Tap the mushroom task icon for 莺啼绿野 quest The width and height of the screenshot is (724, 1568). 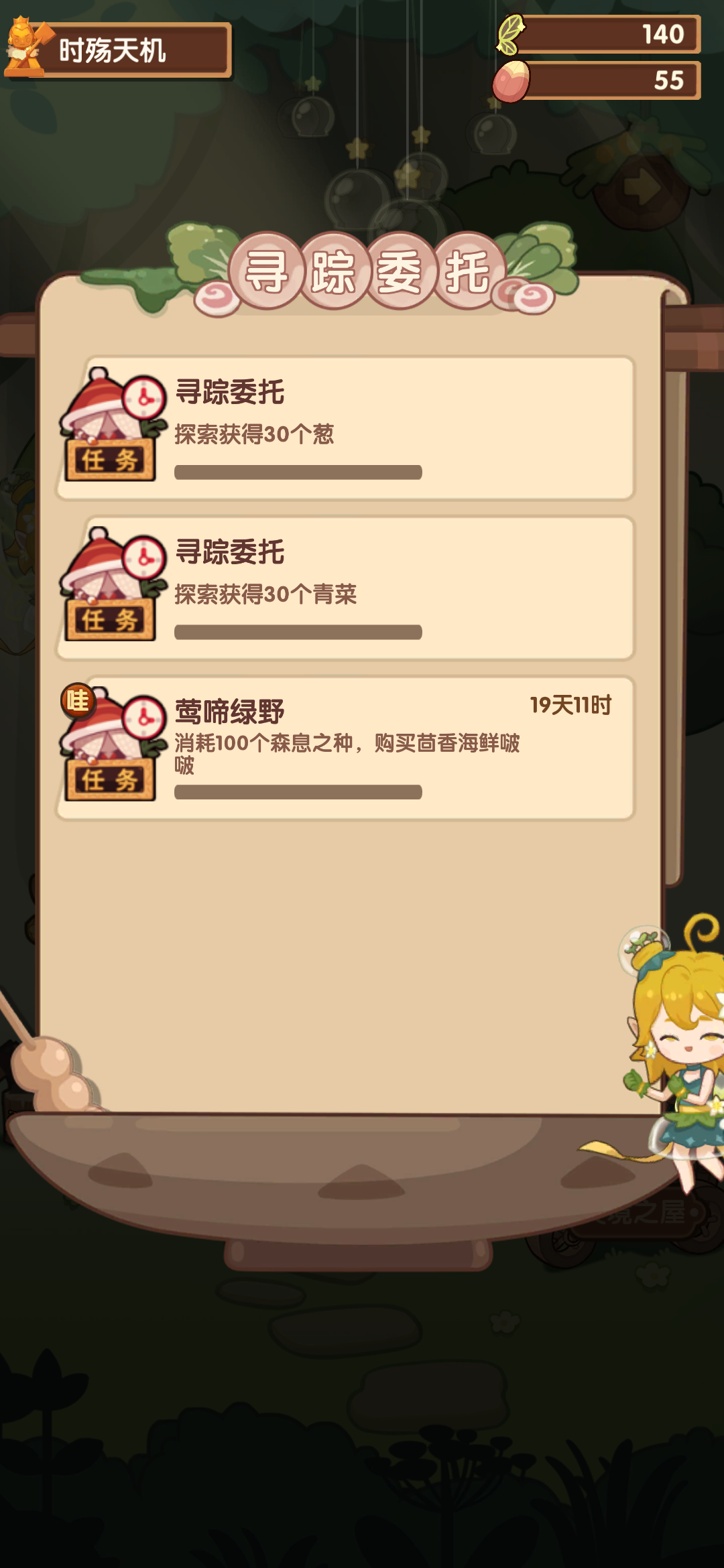(113, 744)
